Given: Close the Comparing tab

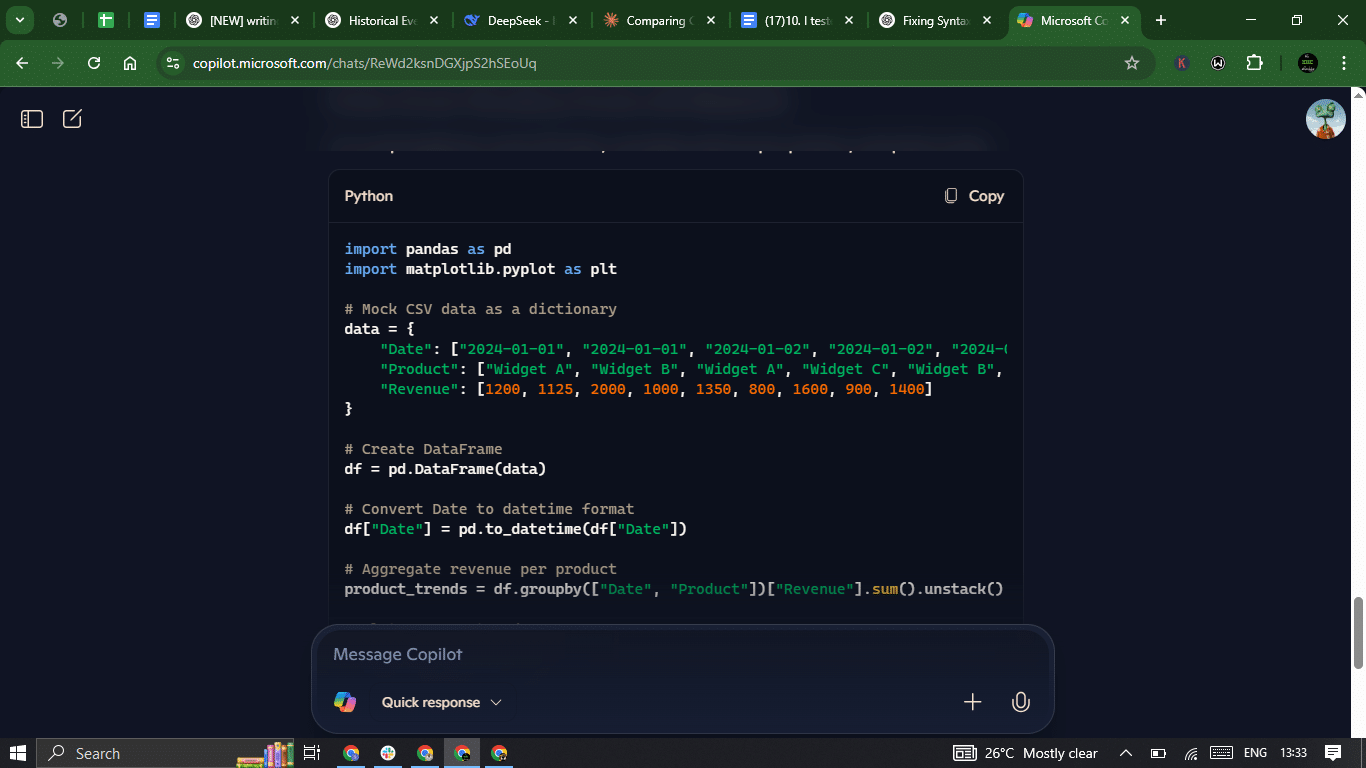Looking at the screenshot, I should click(709, 20).
